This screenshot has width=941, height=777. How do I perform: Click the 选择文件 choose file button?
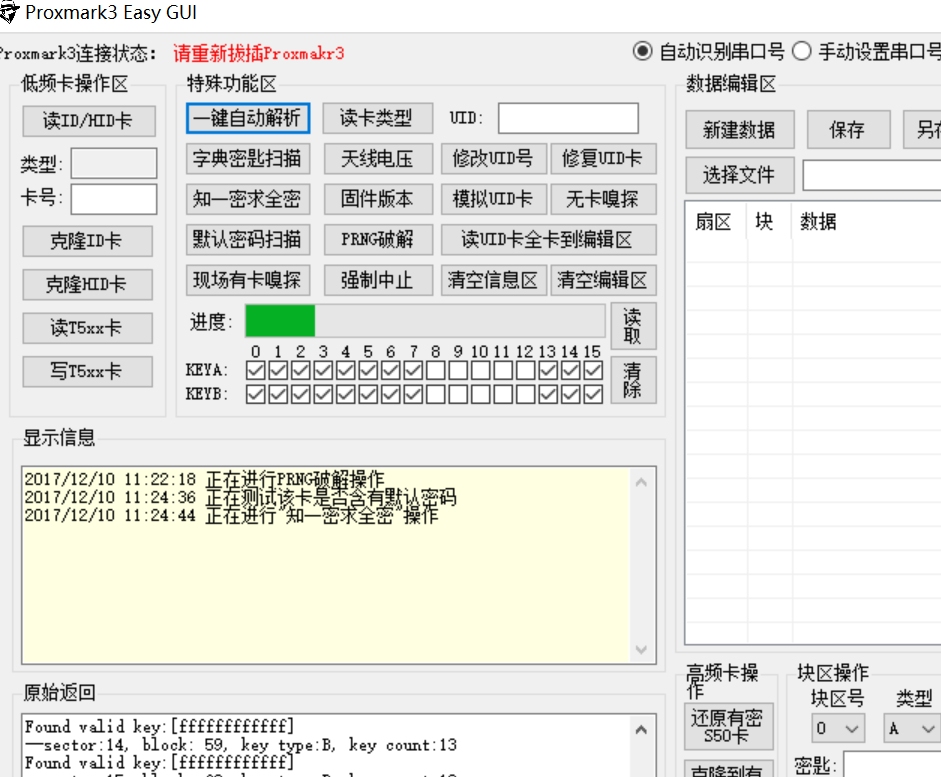740,175
